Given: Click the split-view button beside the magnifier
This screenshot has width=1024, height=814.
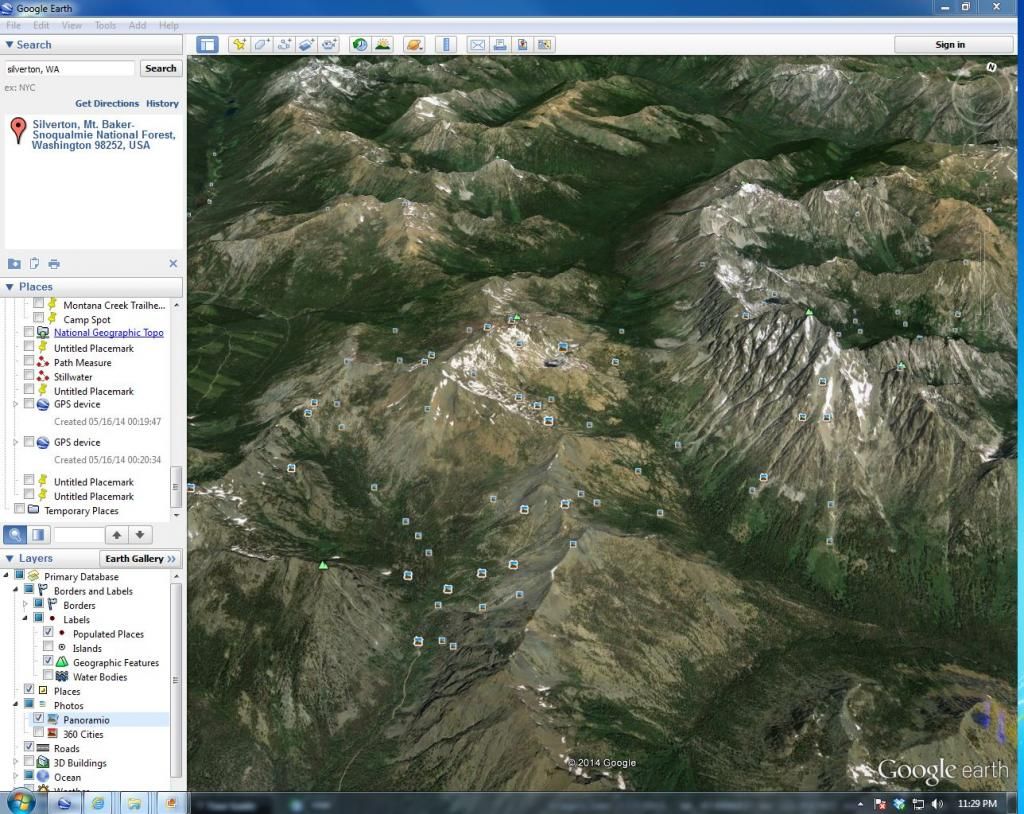Looking at the screenshot, I should pyautogui.click(x=39, y=534).
